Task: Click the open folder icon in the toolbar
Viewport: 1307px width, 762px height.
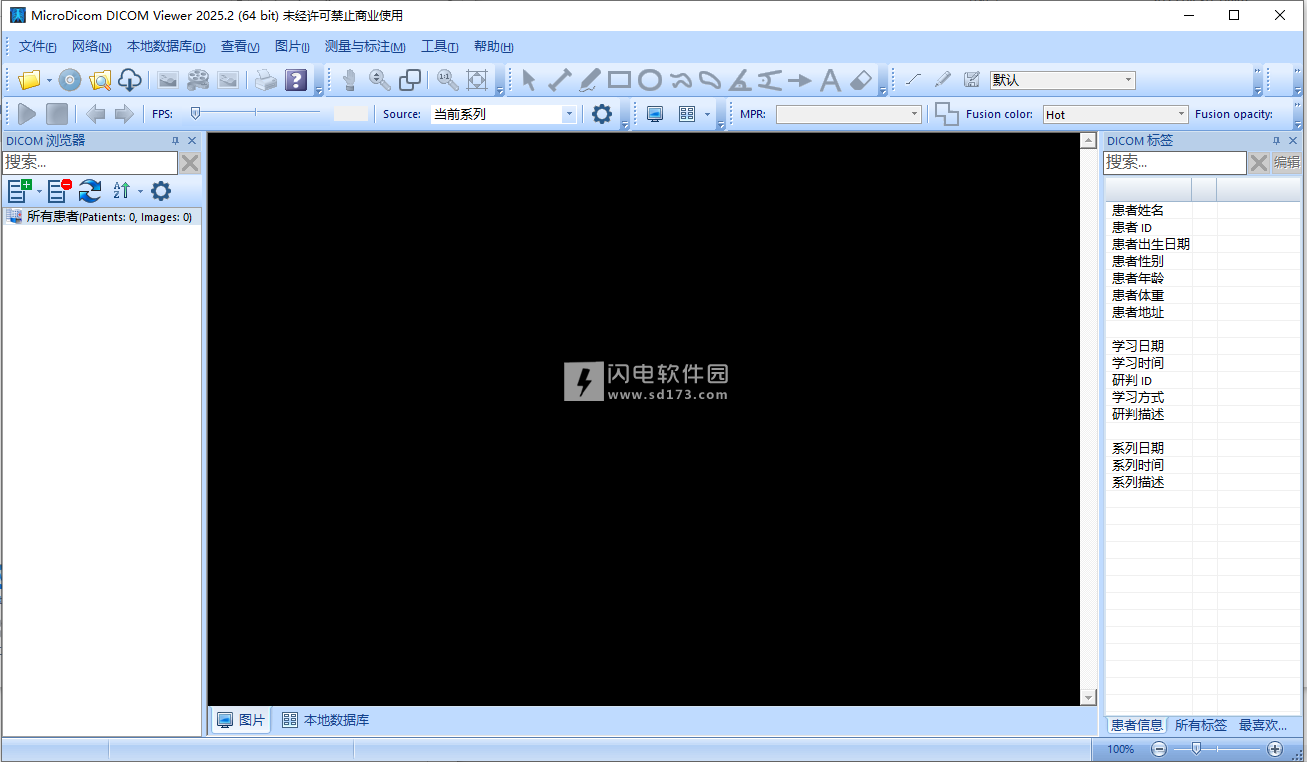Action: pos(30,80)
